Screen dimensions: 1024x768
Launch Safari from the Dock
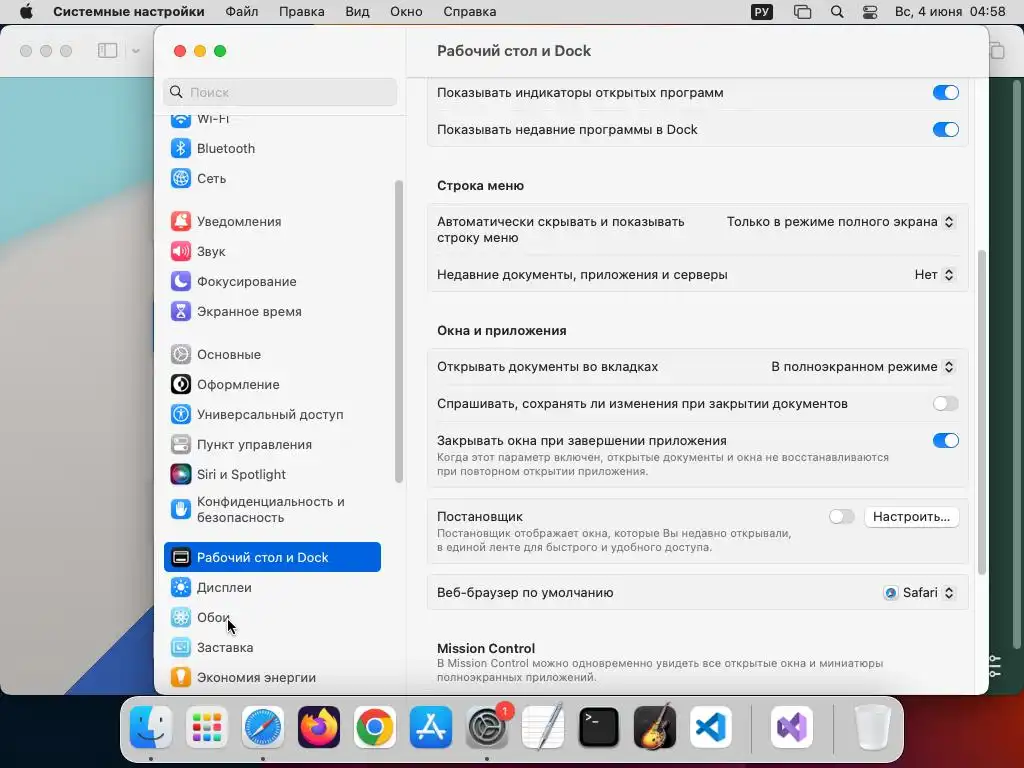[263, 727]
